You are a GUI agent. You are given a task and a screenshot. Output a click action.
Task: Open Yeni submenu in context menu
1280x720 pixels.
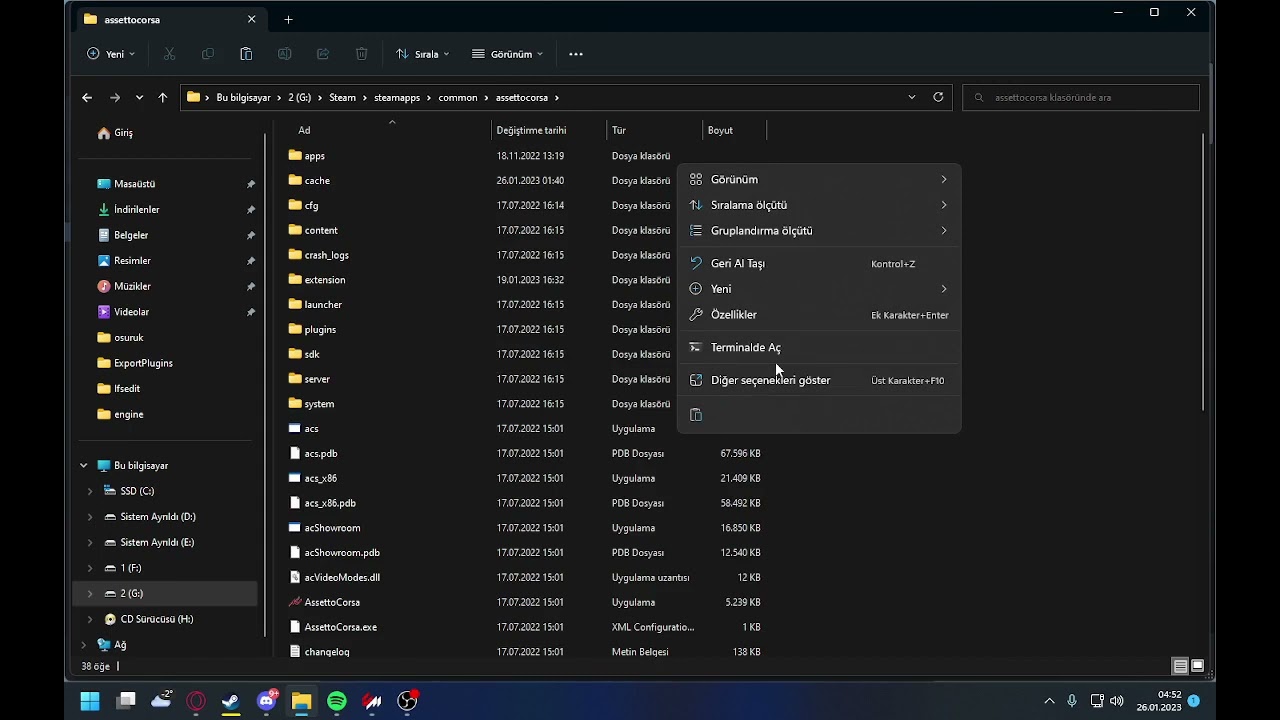819,289
